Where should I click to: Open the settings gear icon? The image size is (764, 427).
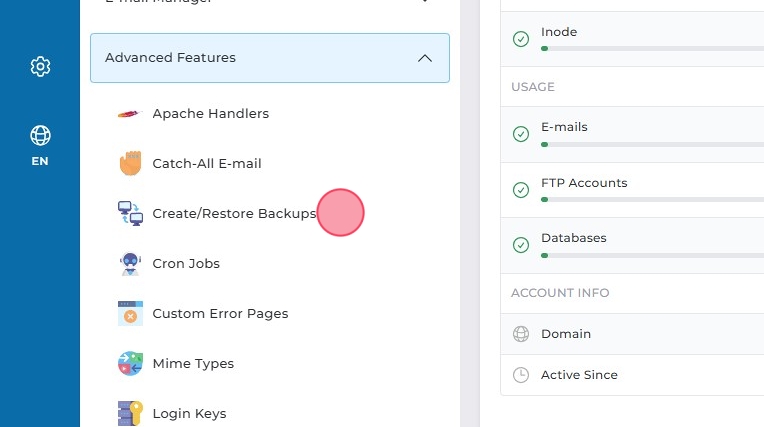coord(40,67)
